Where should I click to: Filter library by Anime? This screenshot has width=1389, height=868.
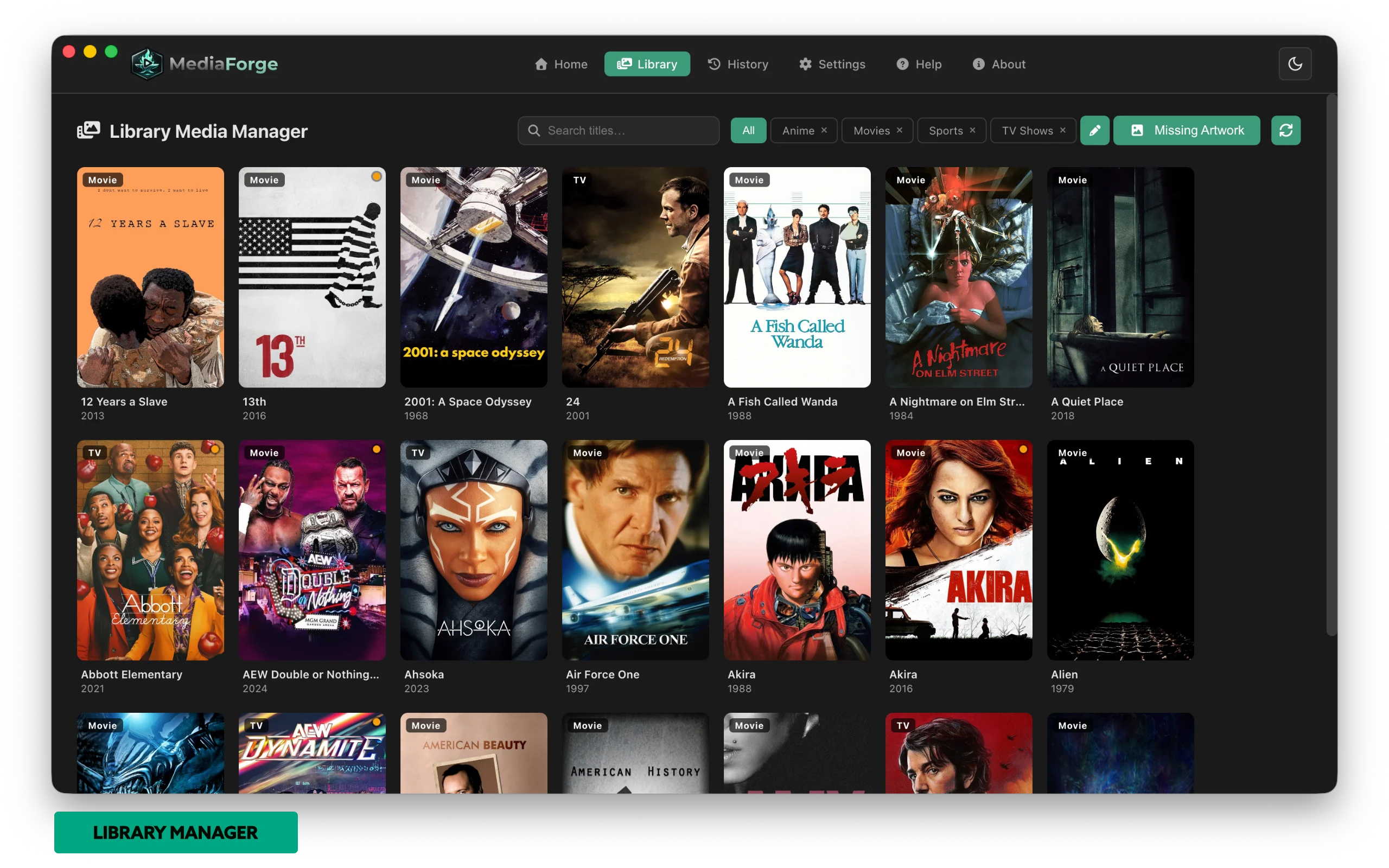798,130
